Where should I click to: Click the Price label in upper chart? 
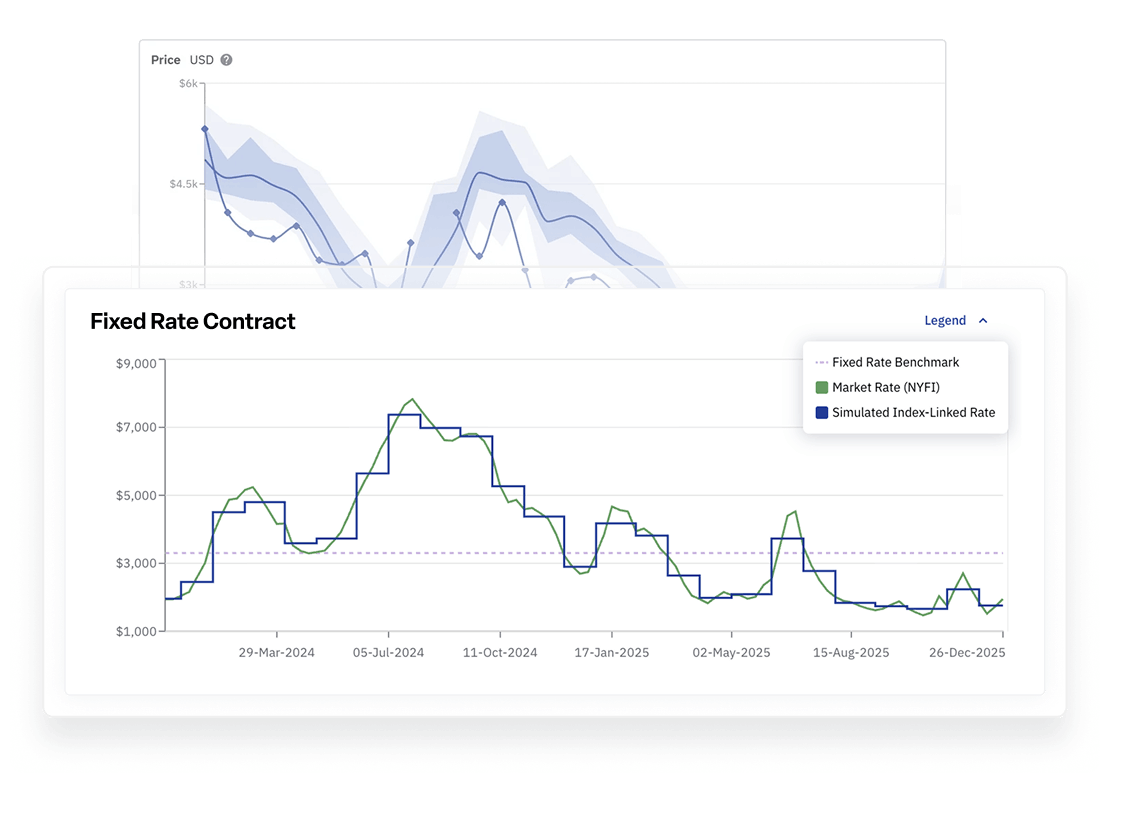click(x=165, y=60)
